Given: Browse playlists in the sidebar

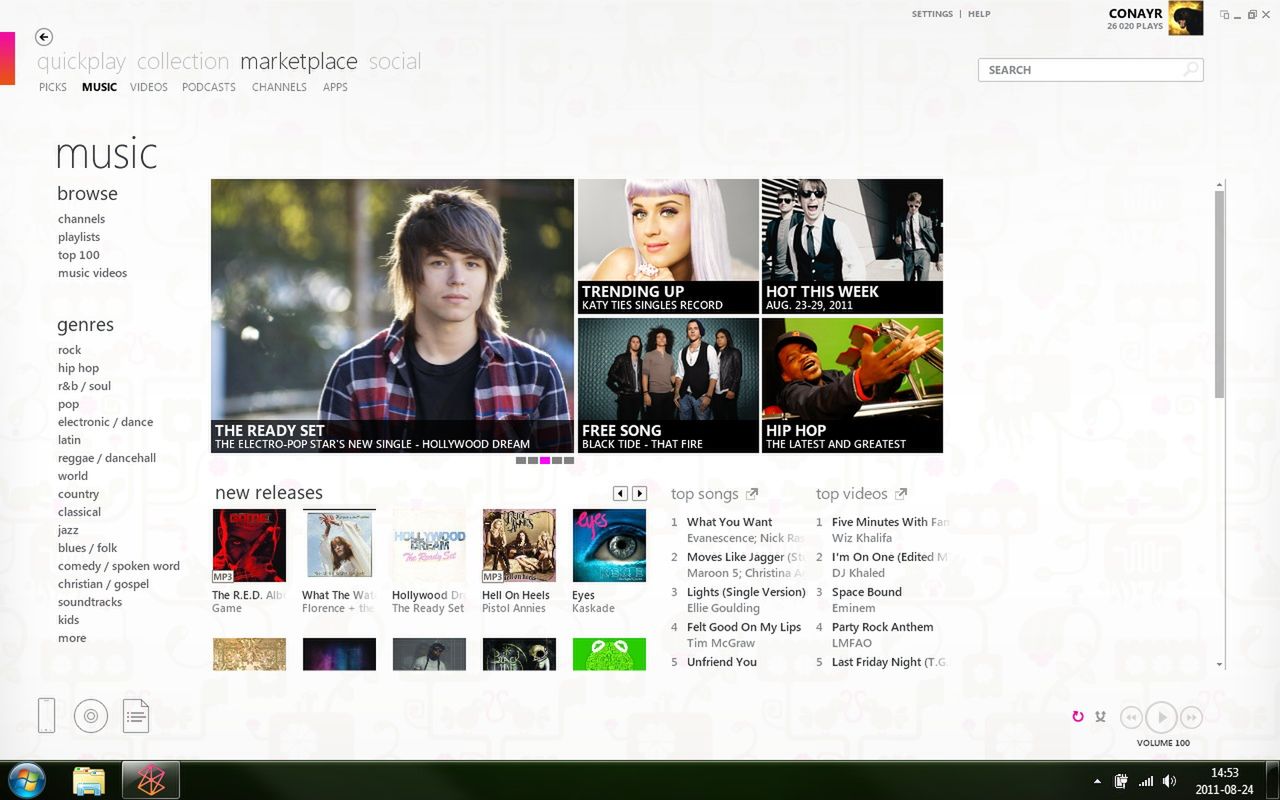Looking at the screenshot, I should pyautogui.click(x=79, y=237).
